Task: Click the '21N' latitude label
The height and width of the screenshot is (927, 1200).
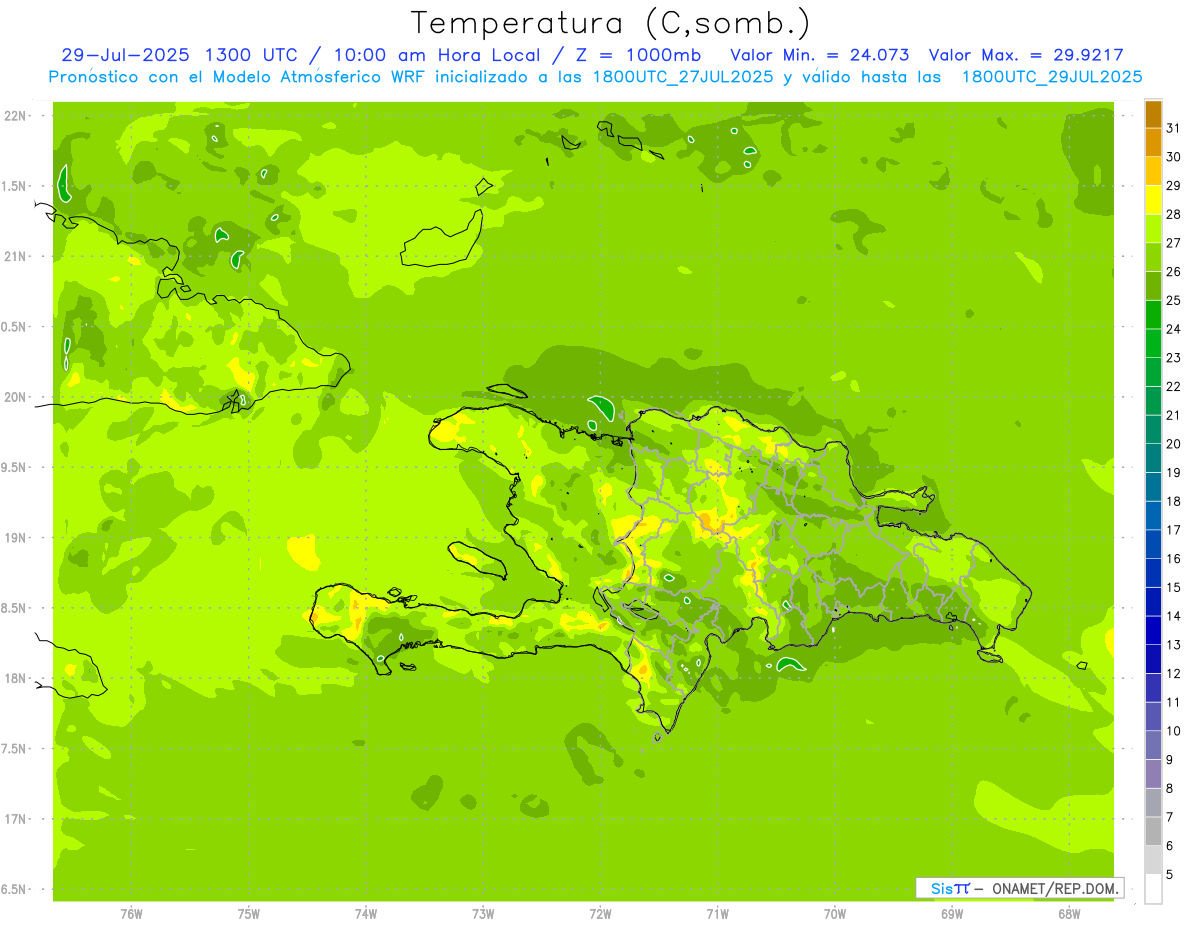Action: [x=16, y=257]
